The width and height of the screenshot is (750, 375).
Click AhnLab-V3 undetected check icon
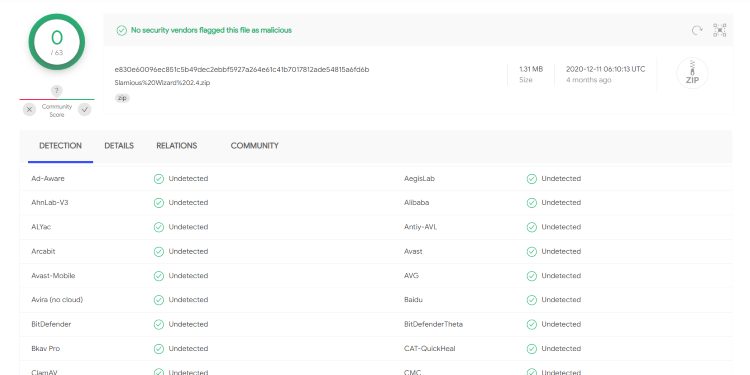pyautogui.click(x=159, y=203)
